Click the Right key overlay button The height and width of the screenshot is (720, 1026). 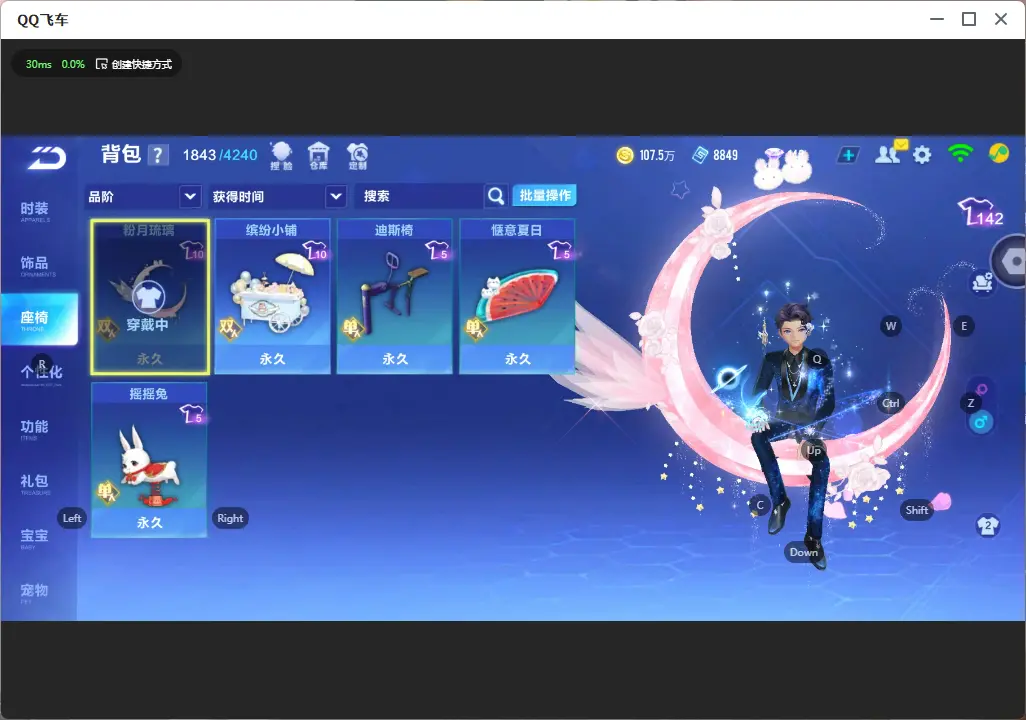(230, 518)
